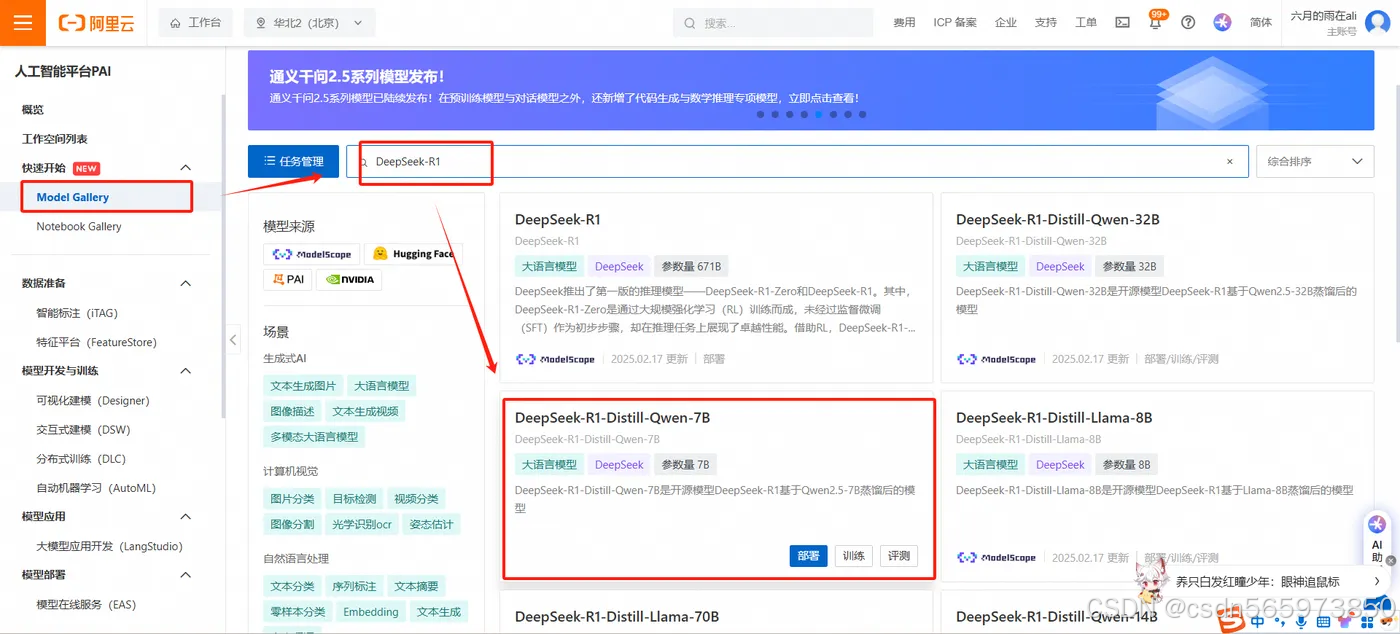
Task: Switch to the 工作台 tab
Action: (195, 21)
